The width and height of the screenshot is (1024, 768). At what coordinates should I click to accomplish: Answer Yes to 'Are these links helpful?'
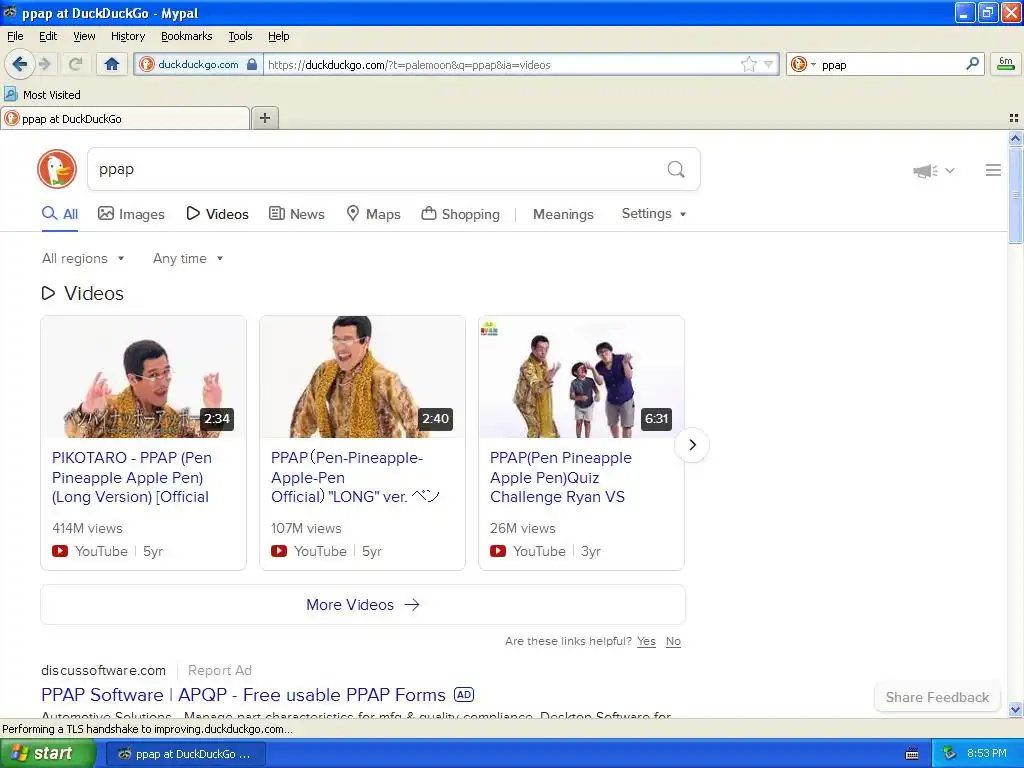pos(646,641)
